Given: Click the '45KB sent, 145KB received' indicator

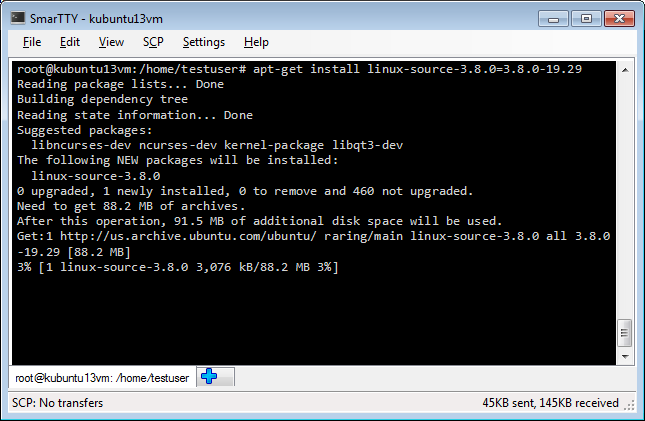Looking at the screenshot, I should point(550,402).
